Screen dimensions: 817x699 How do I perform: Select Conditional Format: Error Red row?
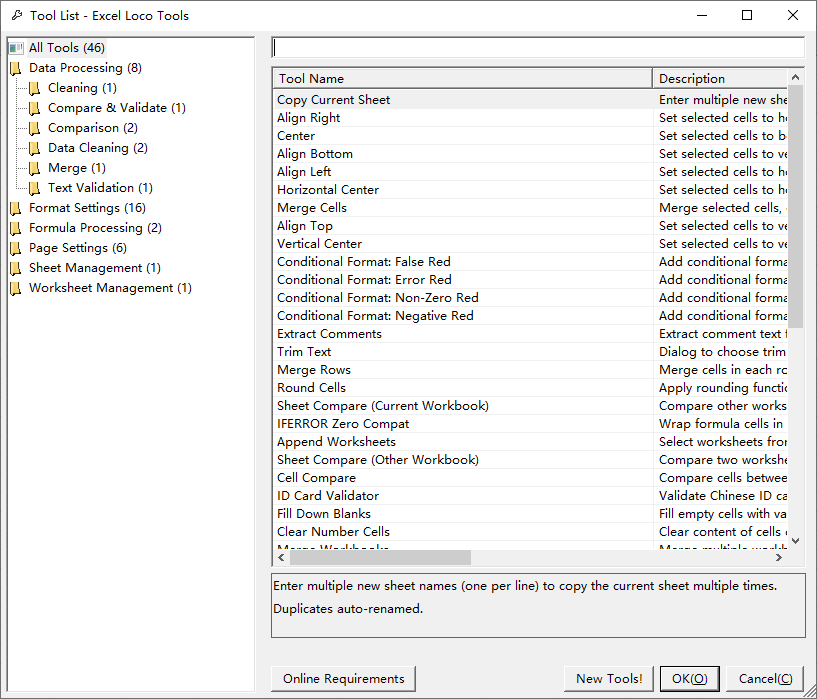tap(530, 280)
